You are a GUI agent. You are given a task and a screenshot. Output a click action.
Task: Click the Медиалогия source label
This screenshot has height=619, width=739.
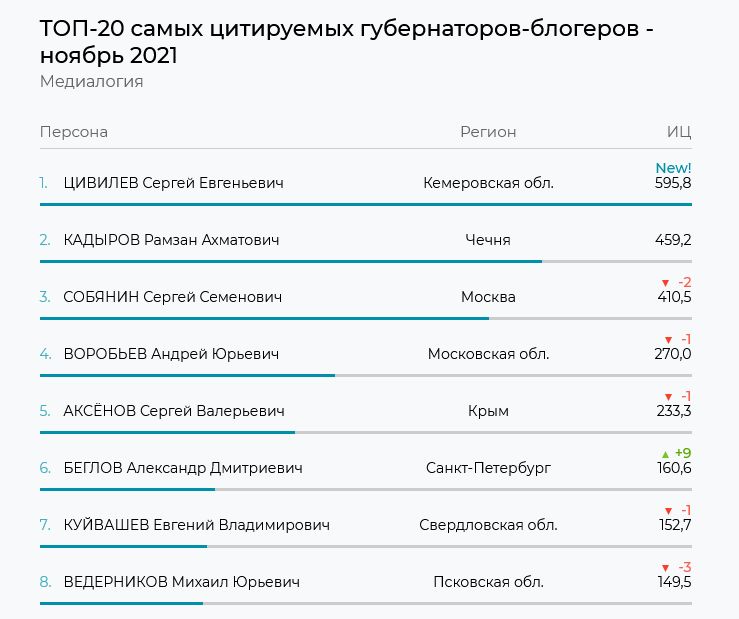tap(91, 82)
